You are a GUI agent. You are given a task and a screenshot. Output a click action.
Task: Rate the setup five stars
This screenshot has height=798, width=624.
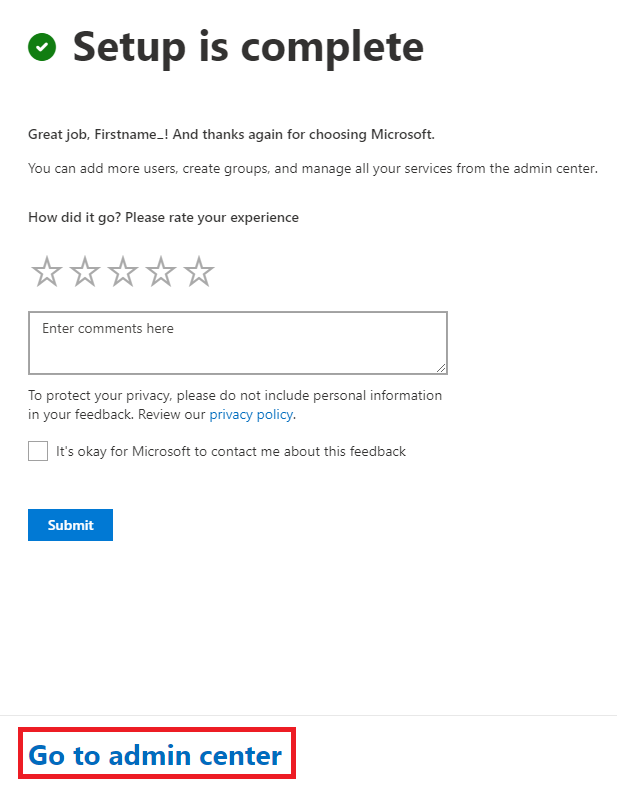point(199,273)
